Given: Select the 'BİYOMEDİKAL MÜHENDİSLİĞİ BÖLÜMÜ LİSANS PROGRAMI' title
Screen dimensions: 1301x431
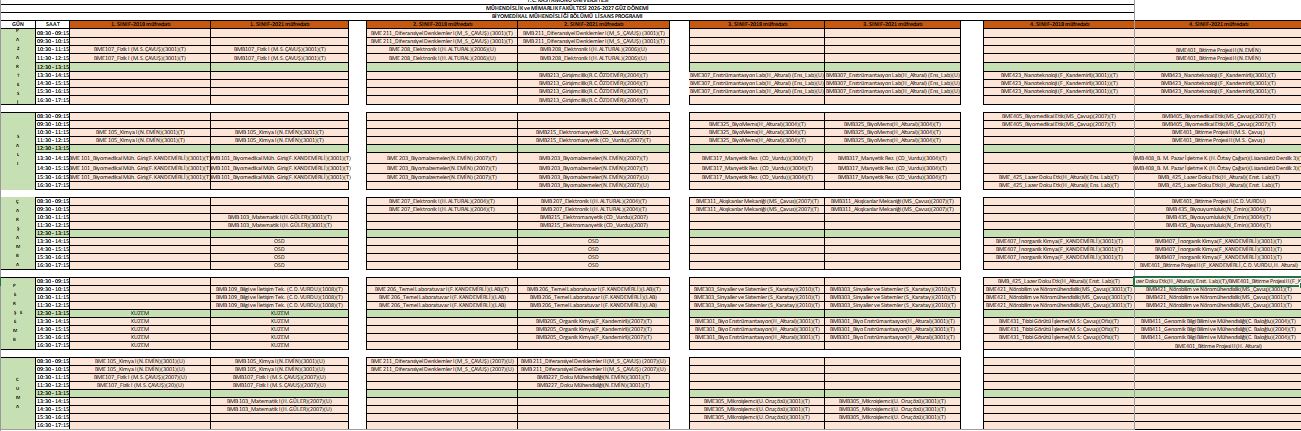Looking at the screenshot, I should point(567,15).
